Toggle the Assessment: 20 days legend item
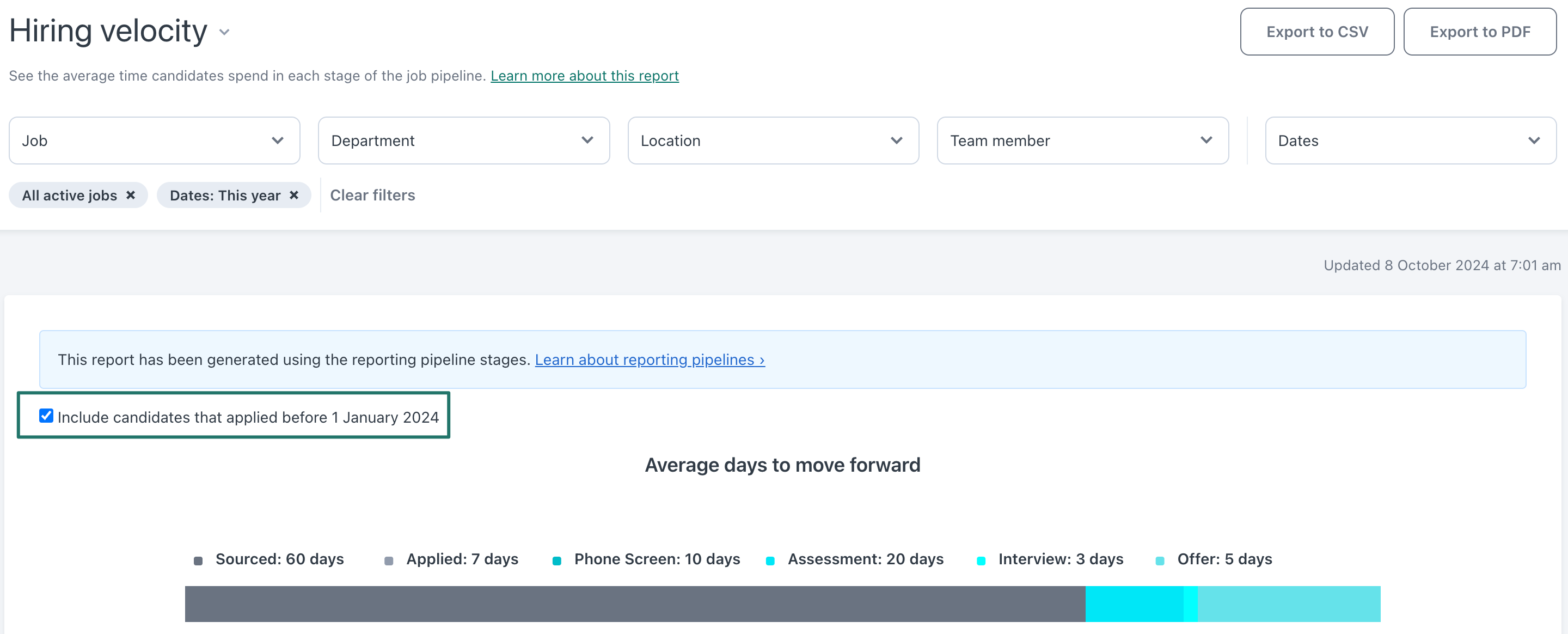 [x=855, y=559]
